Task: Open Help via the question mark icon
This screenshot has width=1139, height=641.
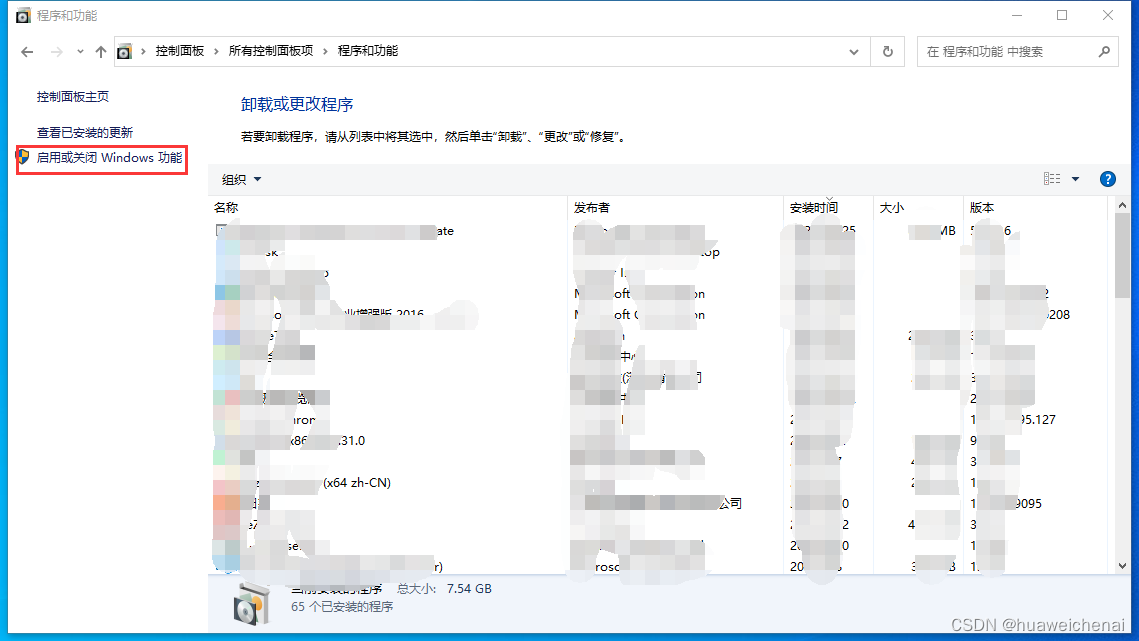Action: 1107,179
